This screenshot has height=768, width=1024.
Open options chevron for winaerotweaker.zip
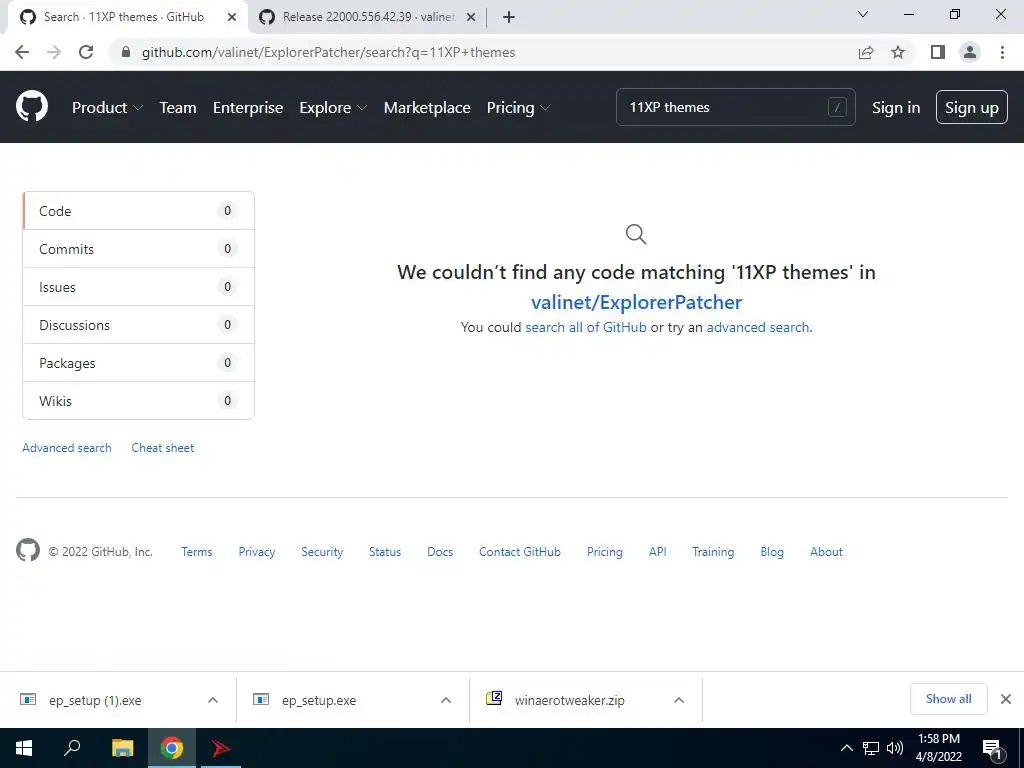(679, 700)
